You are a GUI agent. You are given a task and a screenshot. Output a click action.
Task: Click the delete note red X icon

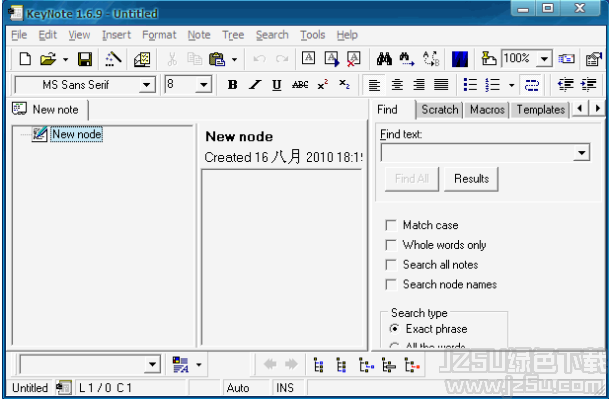[353, 59]
